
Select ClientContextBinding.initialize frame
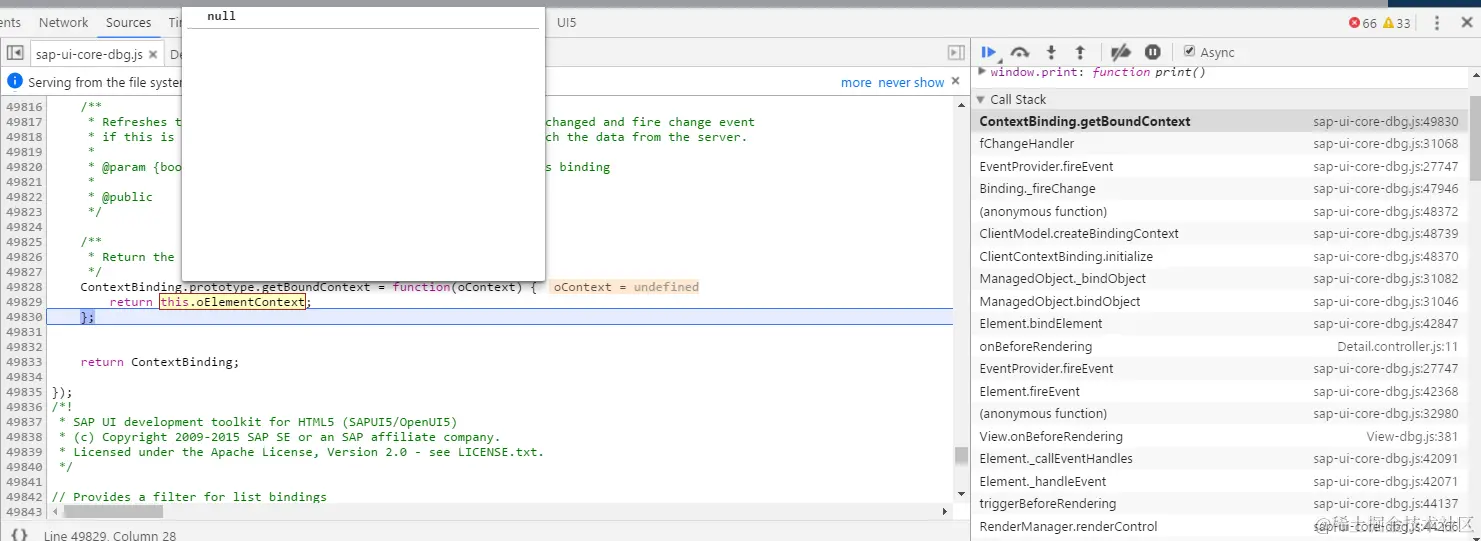point(1219,256)
